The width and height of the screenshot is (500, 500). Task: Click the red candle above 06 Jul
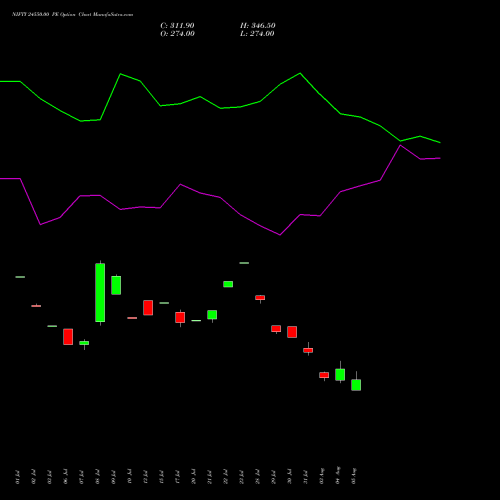pyautogui.click(x=68, y=337)
